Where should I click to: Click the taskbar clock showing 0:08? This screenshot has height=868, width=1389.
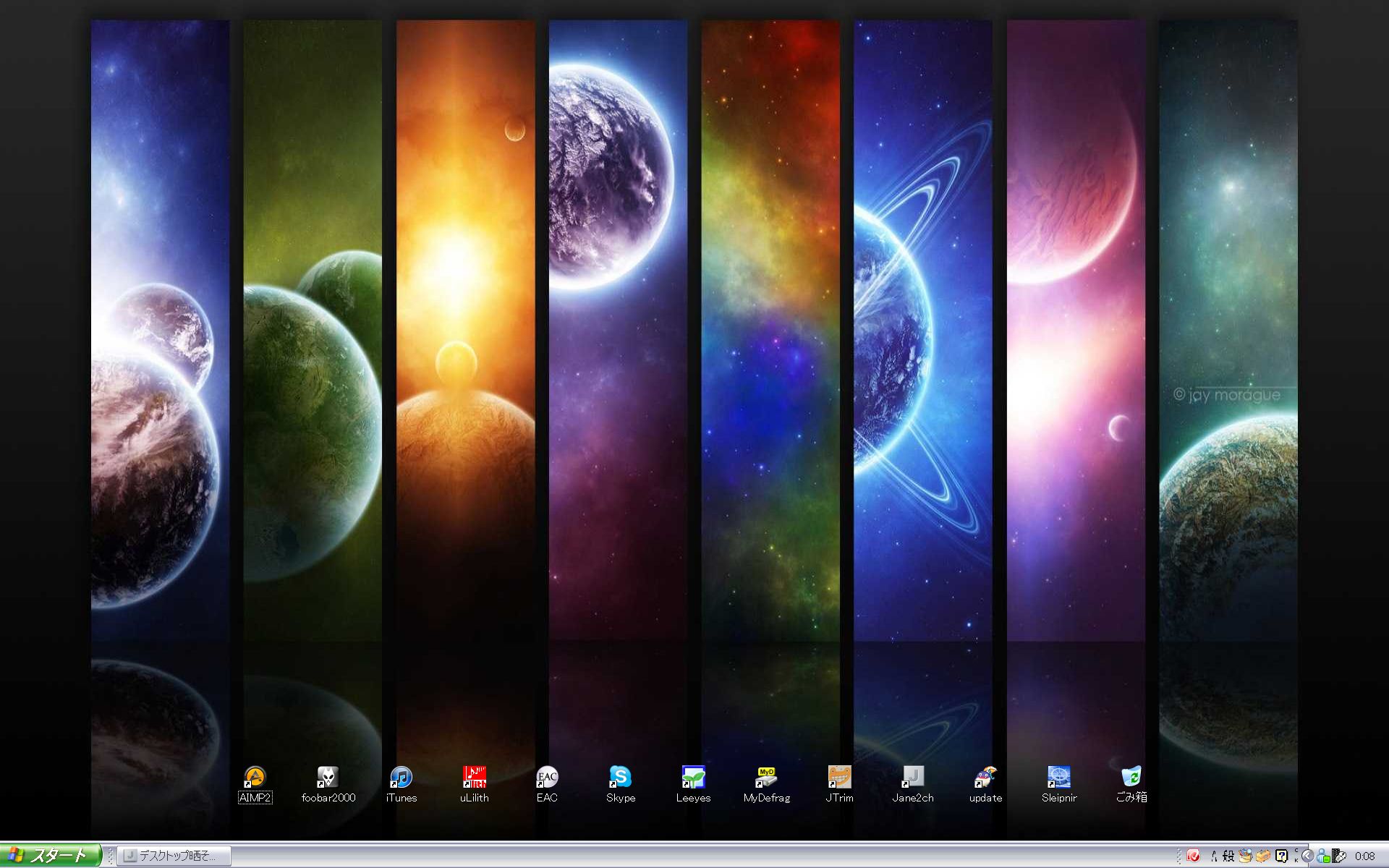click(x=1364, y=856)
